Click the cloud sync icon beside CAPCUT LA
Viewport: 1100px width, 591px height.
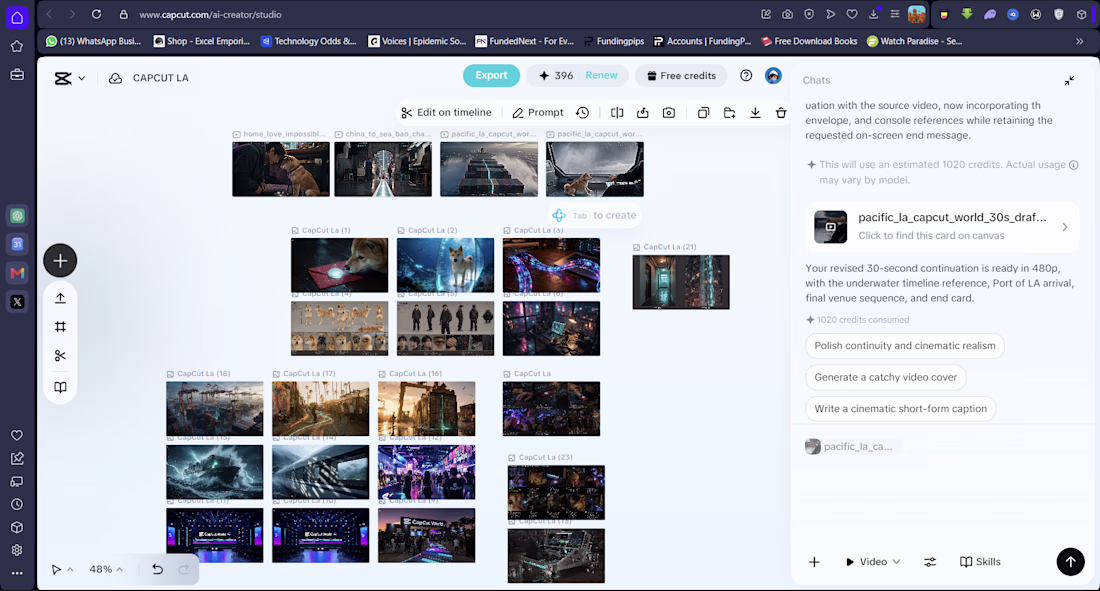pyautogui.click(x=115, y=78)
